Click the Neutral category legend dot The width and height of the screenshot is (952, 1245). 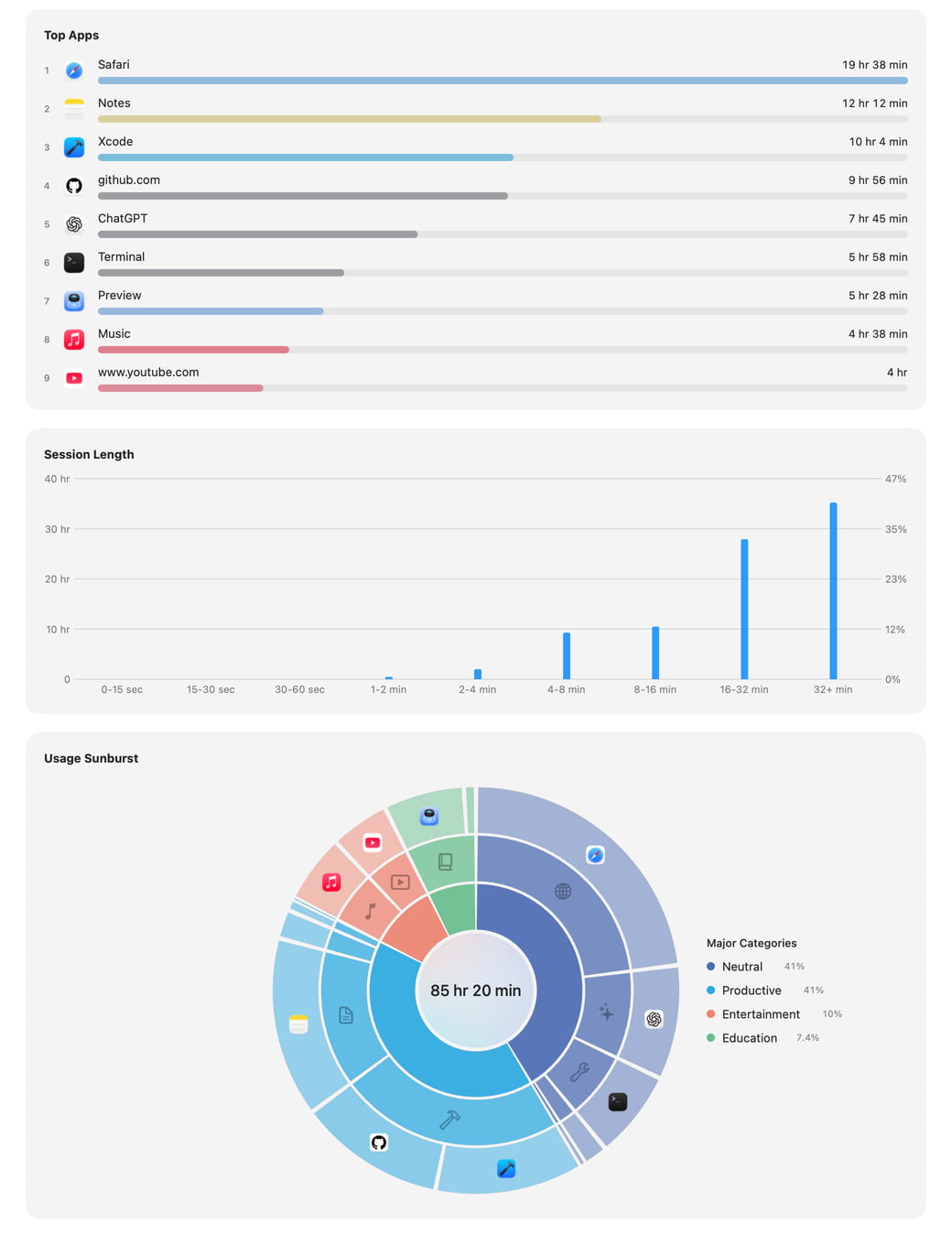click(711, 967)
